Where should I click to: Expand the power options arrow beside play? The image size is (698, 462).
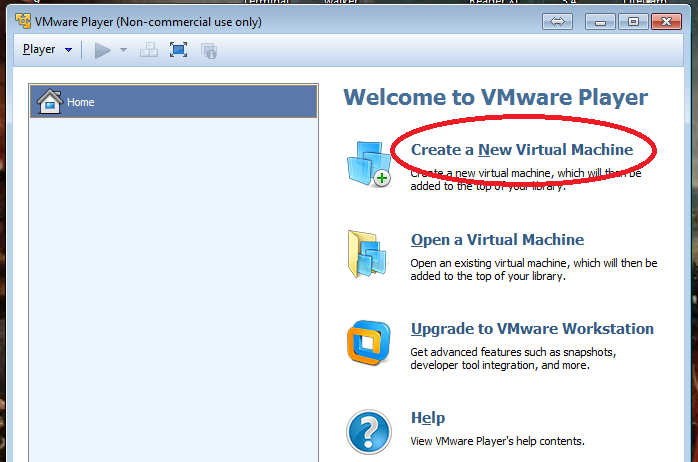123,50
